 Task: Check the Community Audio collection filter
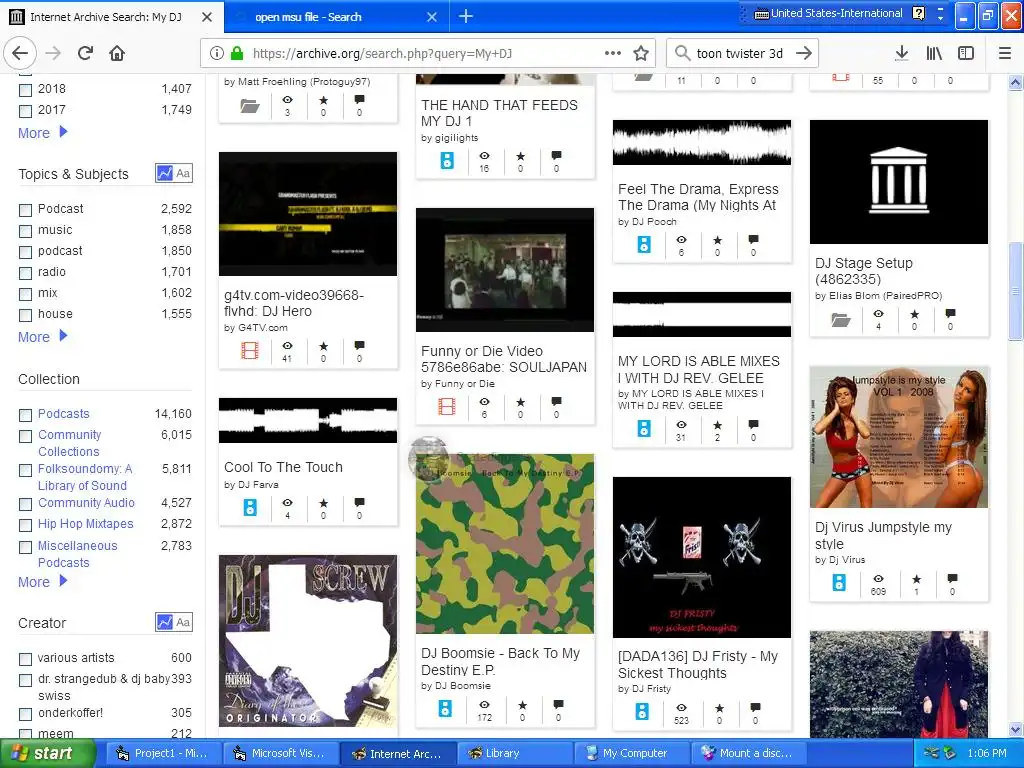pyautogui.click(x=25, y=504)
